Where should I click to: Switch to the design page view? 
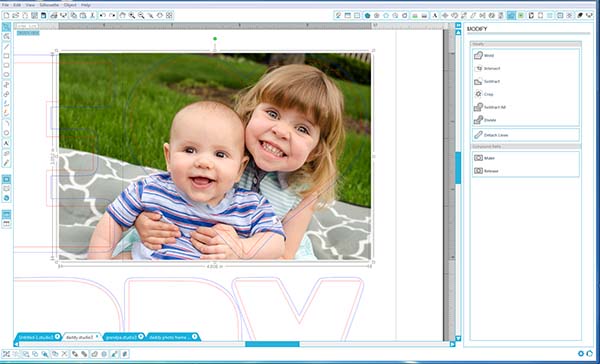[6, 179]
